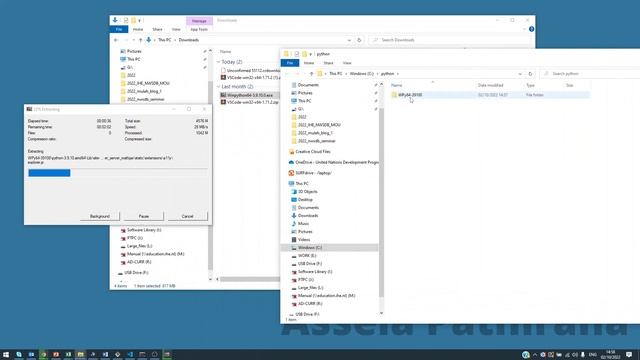This screenshot has height=360, width=640.
Task: Click Up arrow in Downloads window
Action: click(140, 40)
